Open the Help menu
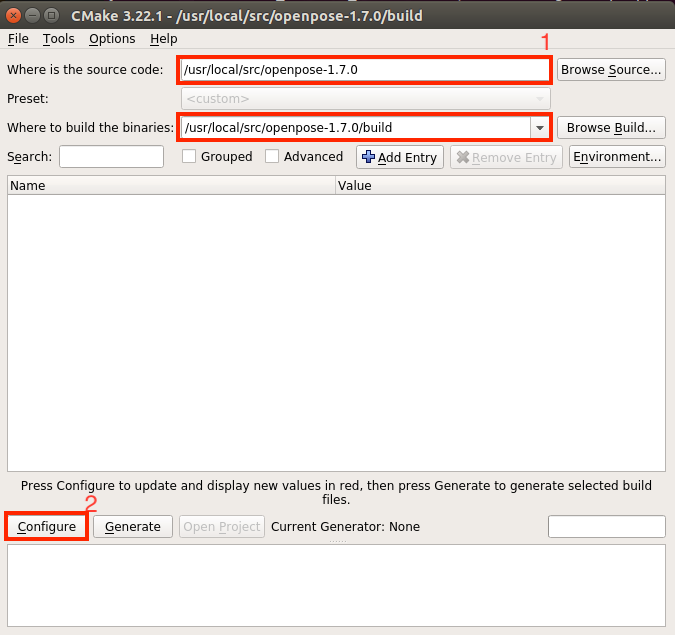The image size is (675, 635). (x=164, y=39)
